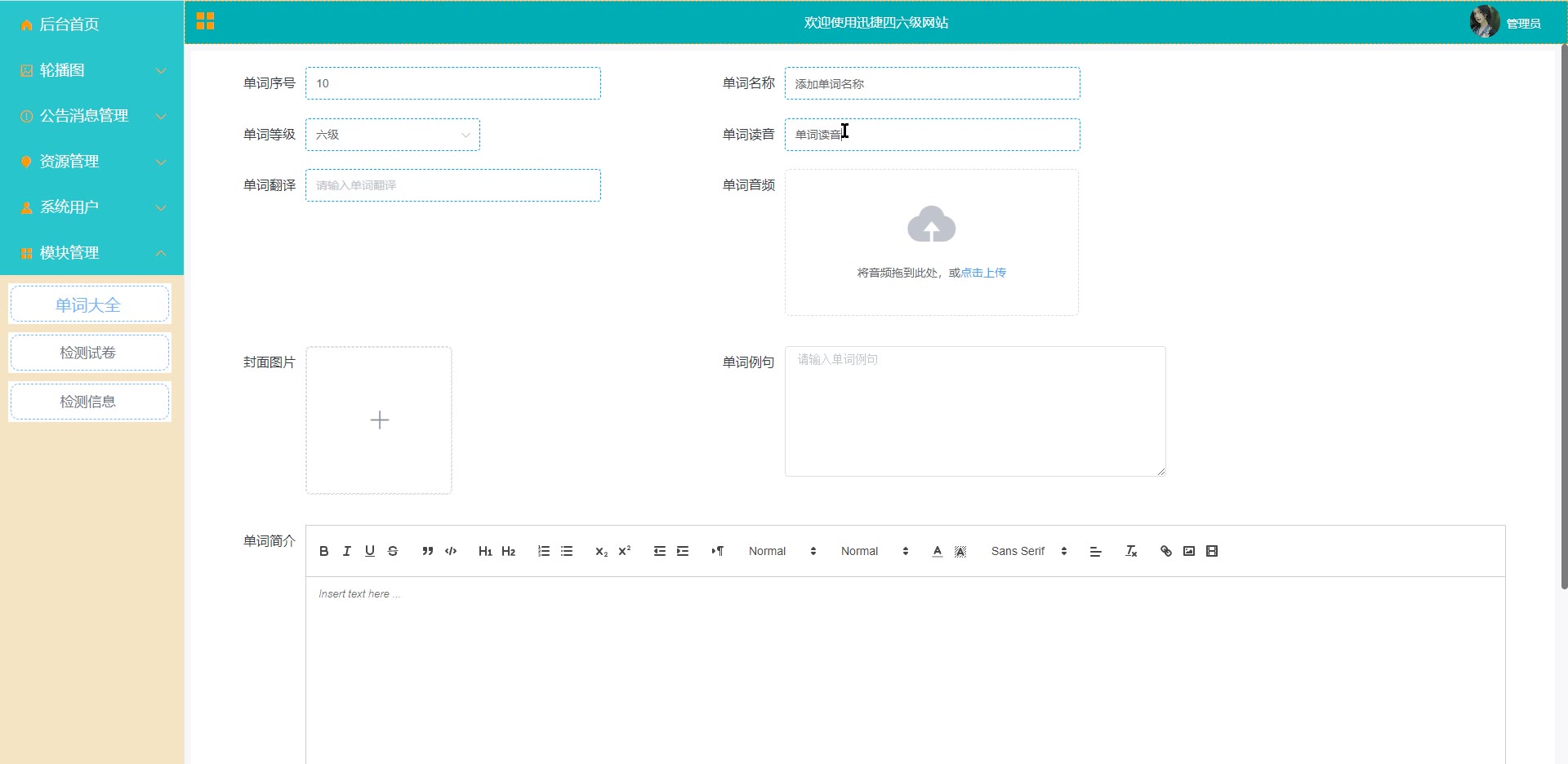Apply Heading 2 style
This screenshot has width=1568, height=764.
tap(508, 551)
